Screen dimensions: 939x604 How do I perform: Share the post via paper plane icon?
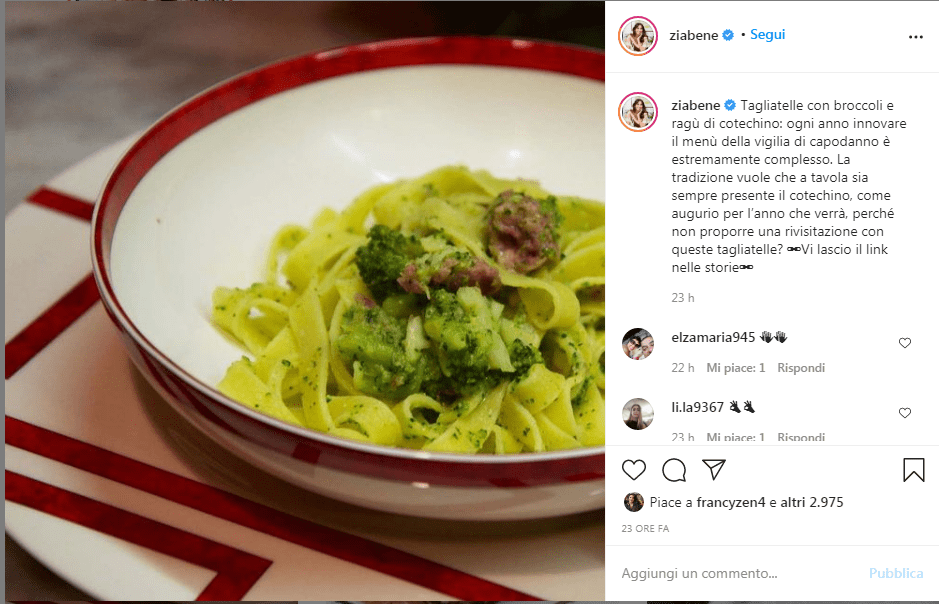click(x=714, y=470)
